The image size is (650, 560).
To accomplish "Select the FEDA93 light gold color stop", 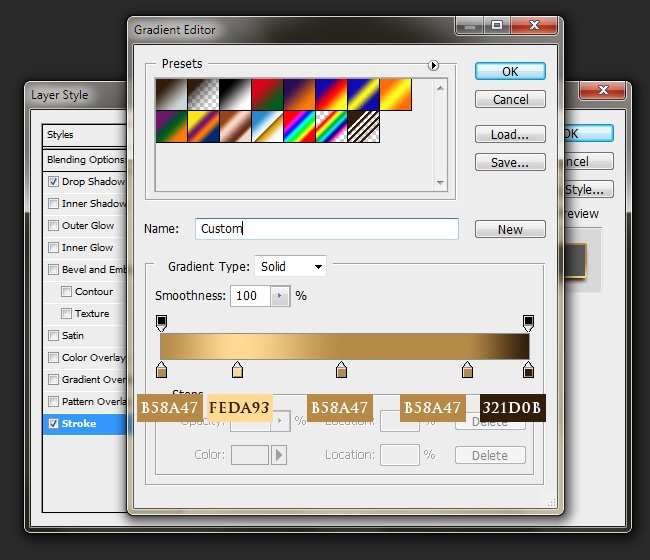I will pos(237,370).
